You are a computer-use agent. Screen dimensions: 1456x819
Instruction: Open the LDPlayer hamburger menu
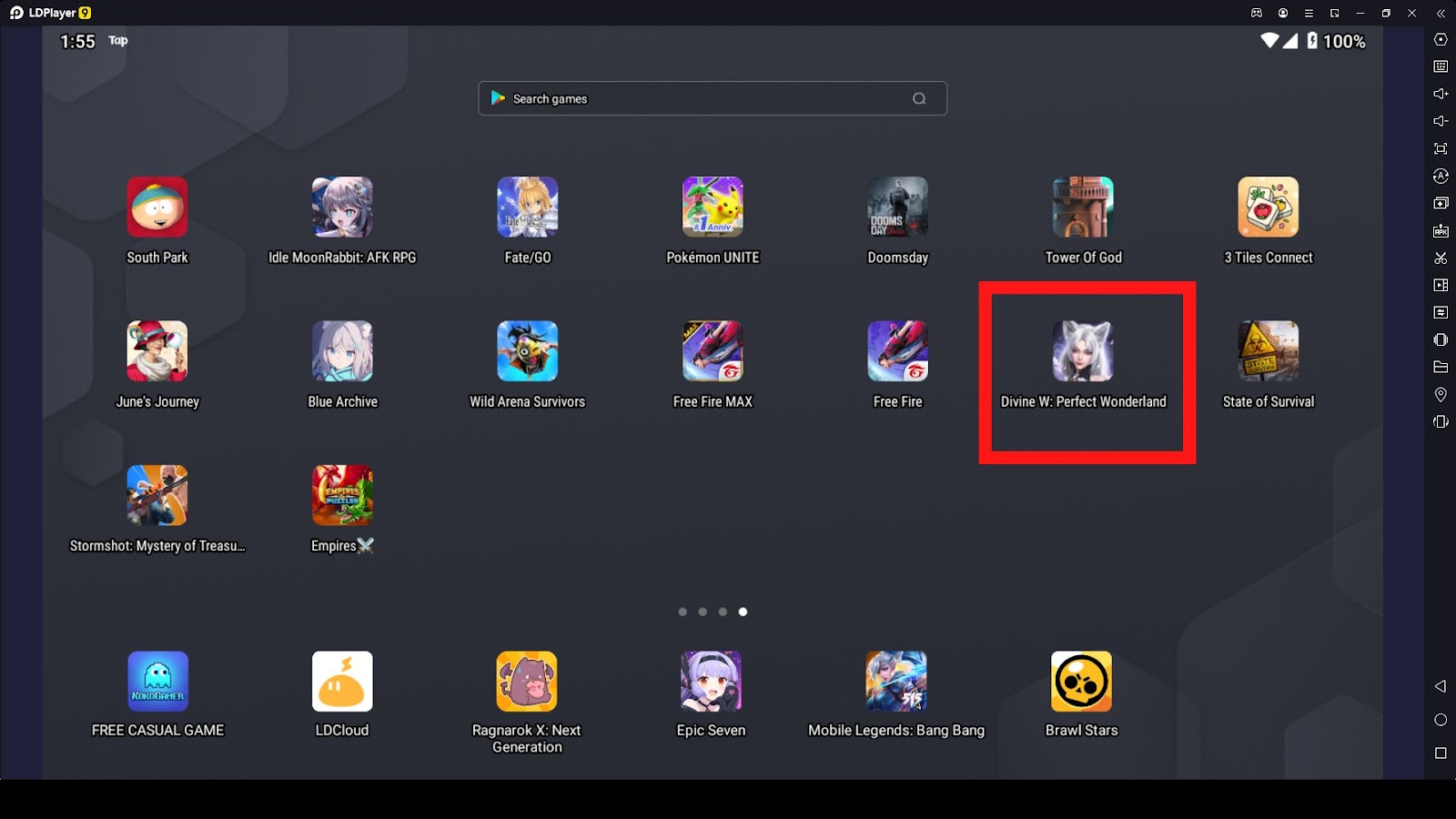pyautogui.click(x=1309, y=13)
